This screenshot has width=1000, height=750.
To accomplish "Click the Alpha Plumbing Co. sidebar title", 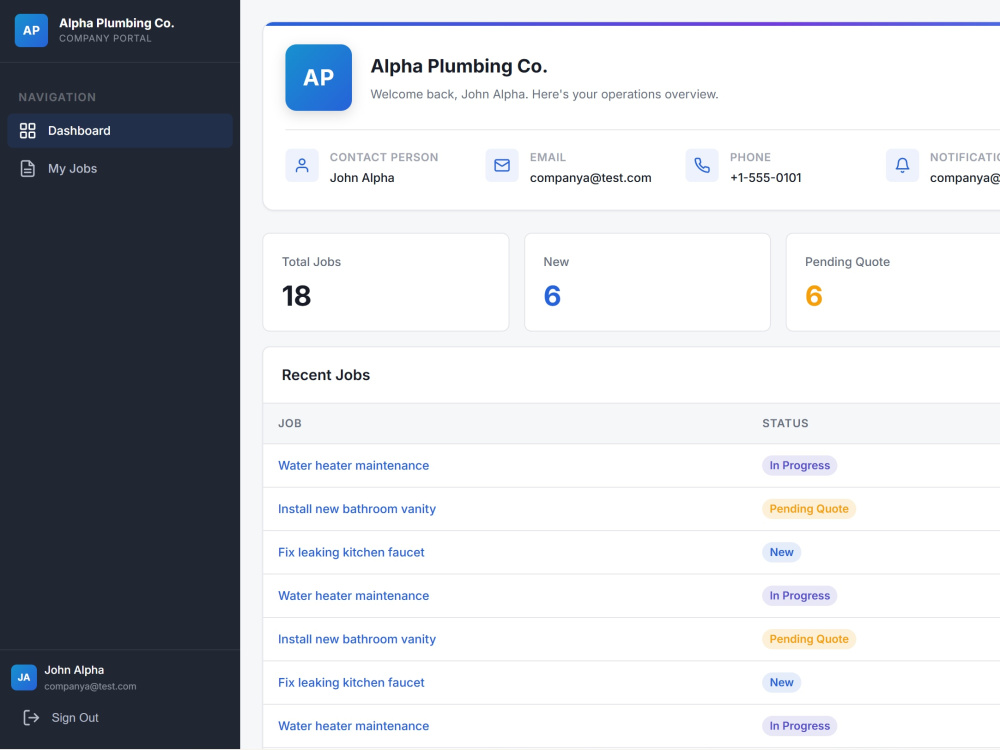I will 117,23.
